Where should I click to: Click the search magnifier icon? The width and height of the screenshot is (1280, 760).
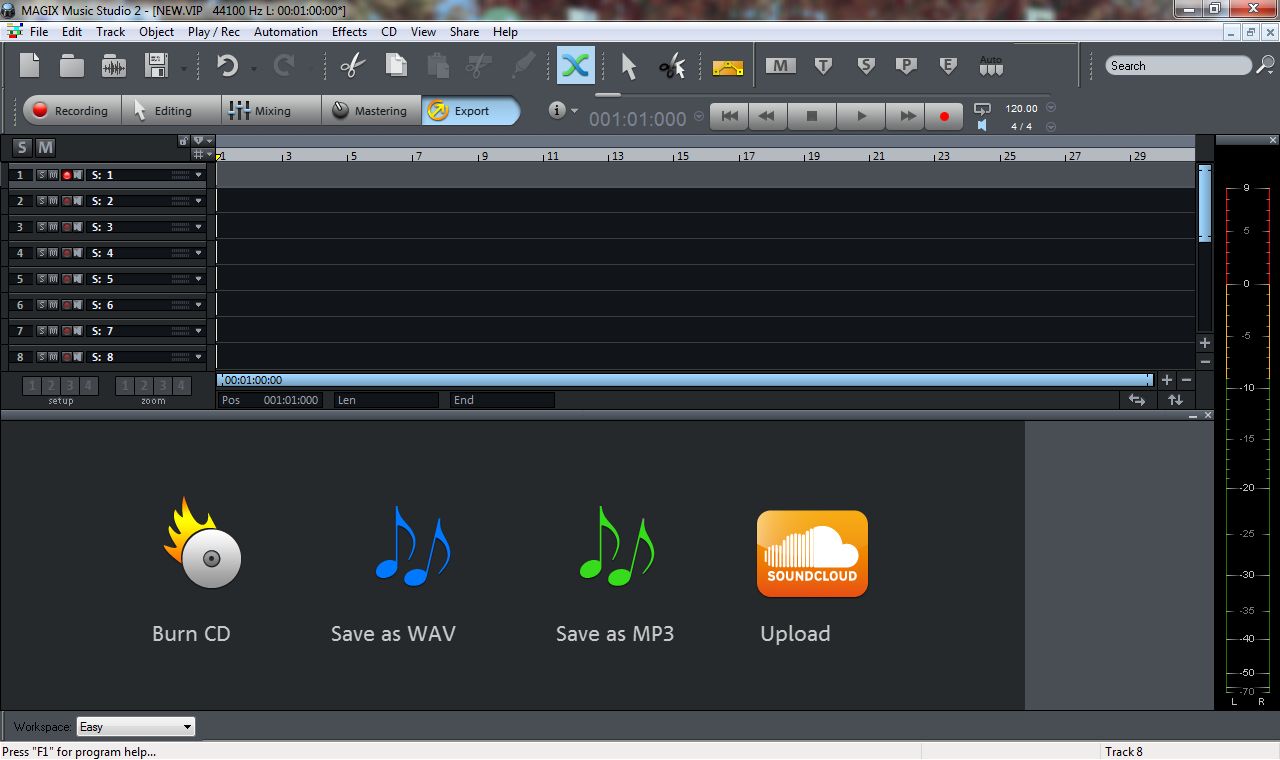coord(1265,66)
